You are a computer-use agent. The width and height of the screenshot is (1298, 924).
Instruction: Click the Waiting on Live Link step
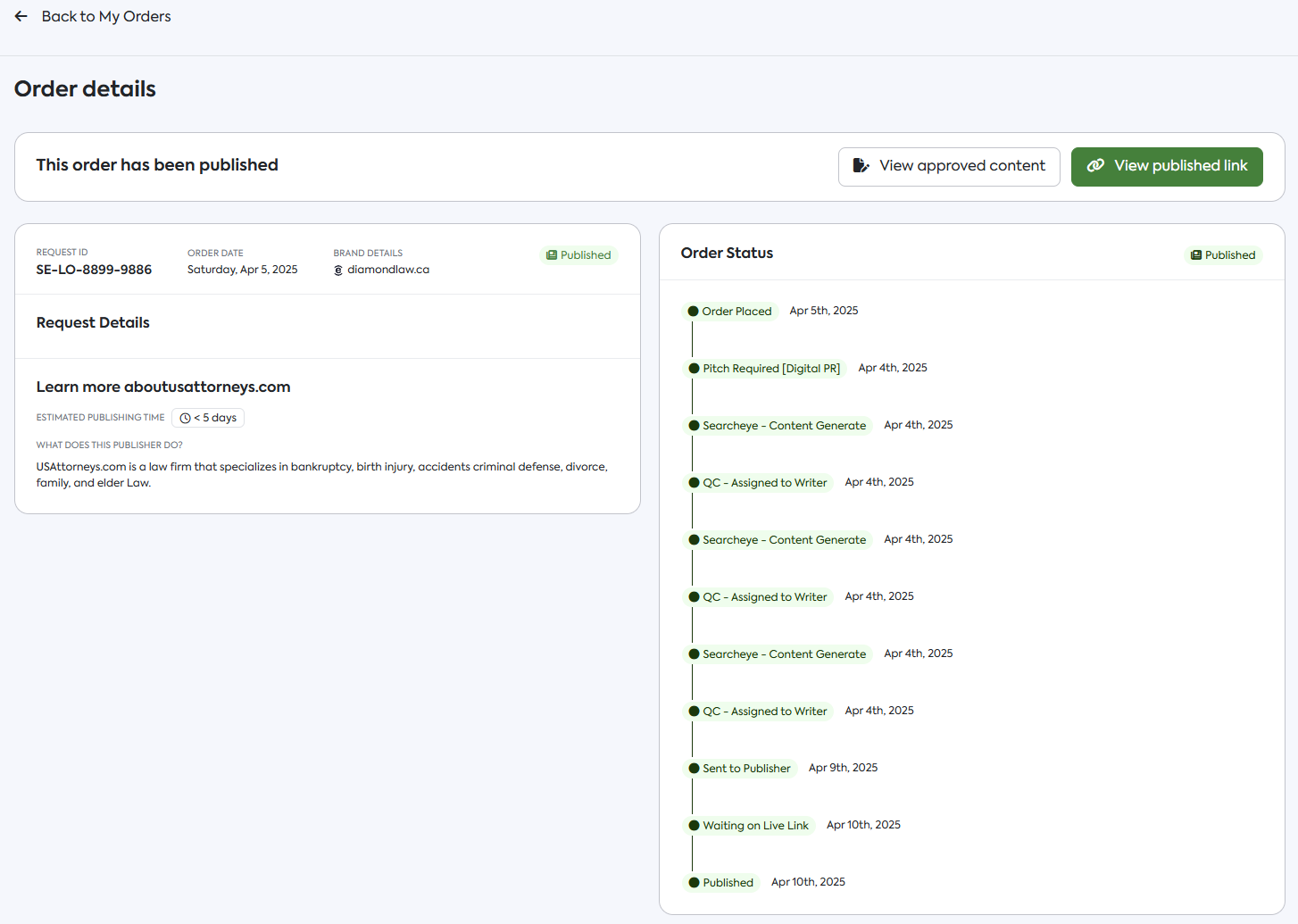tap(754, 826)
